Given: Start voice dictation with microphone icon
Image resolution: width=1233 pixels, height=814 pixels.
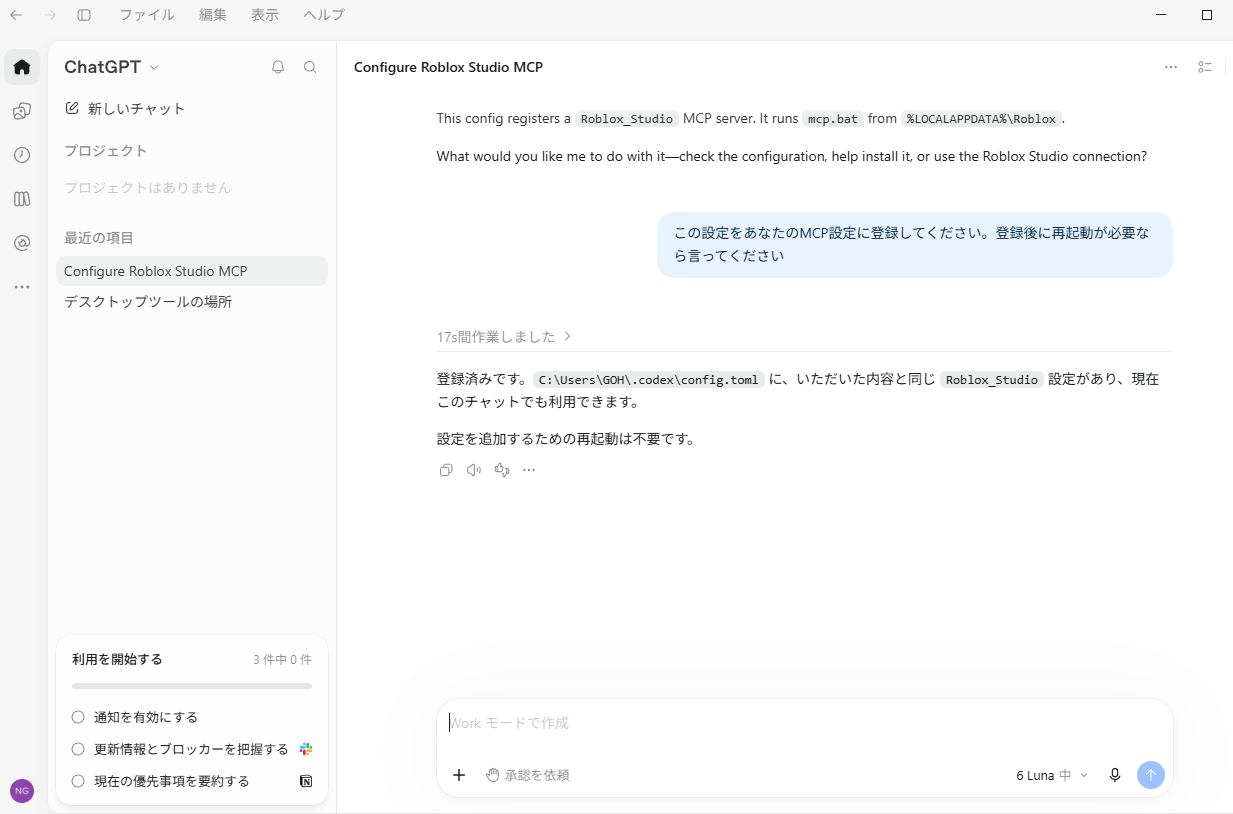Looking at the screenshot, I should click(1115, 775).
